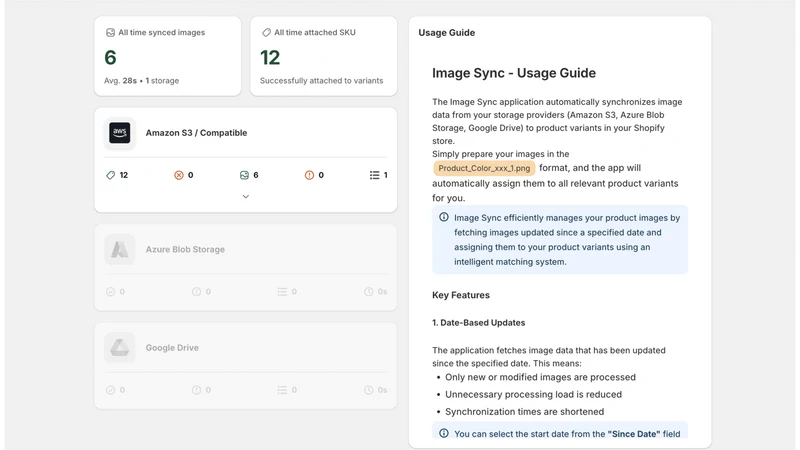This screenshot has height=450, width=800.
Task: Expand the Amazon S3 card chevron
Action: [x=245, y=196]
